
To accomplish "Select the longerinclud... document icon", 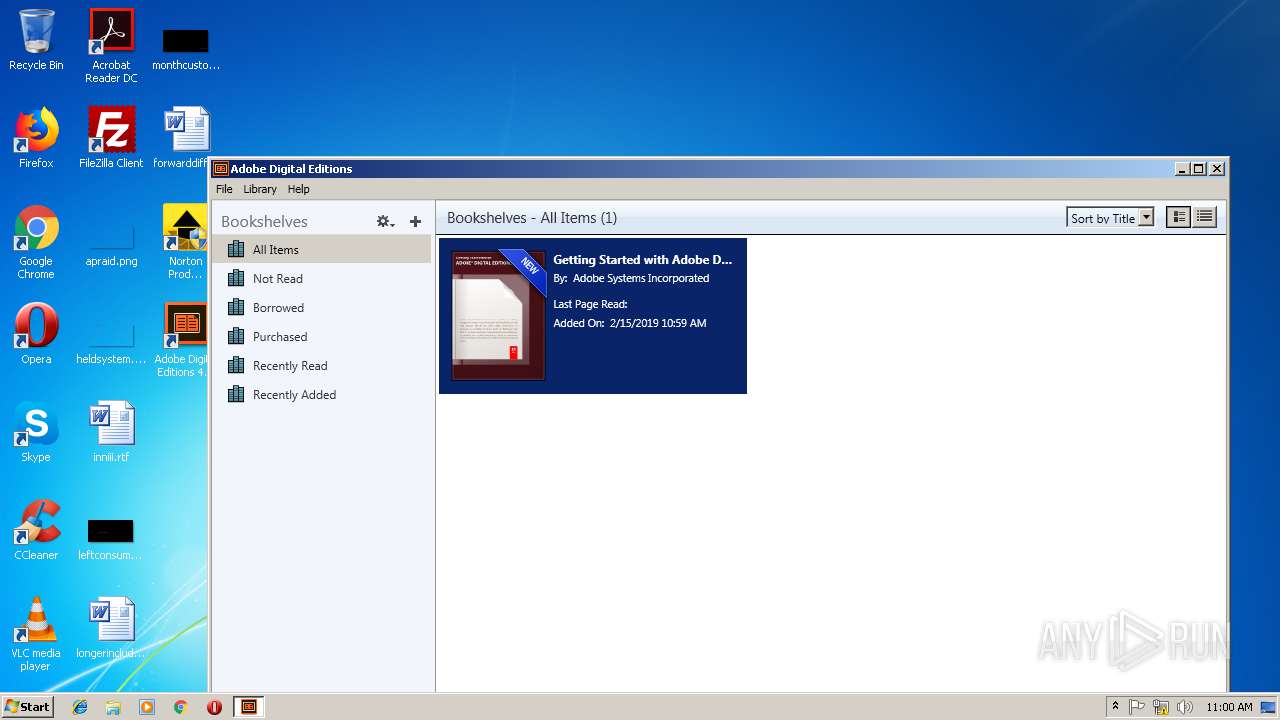I will 111,628.
